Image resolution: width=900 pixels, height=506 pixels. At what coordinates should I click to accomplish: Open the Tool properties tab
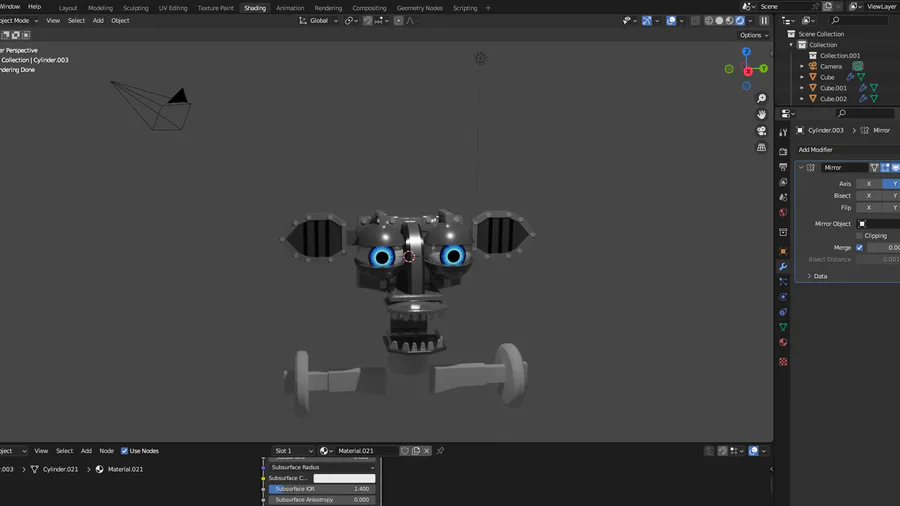click(783, 133)
